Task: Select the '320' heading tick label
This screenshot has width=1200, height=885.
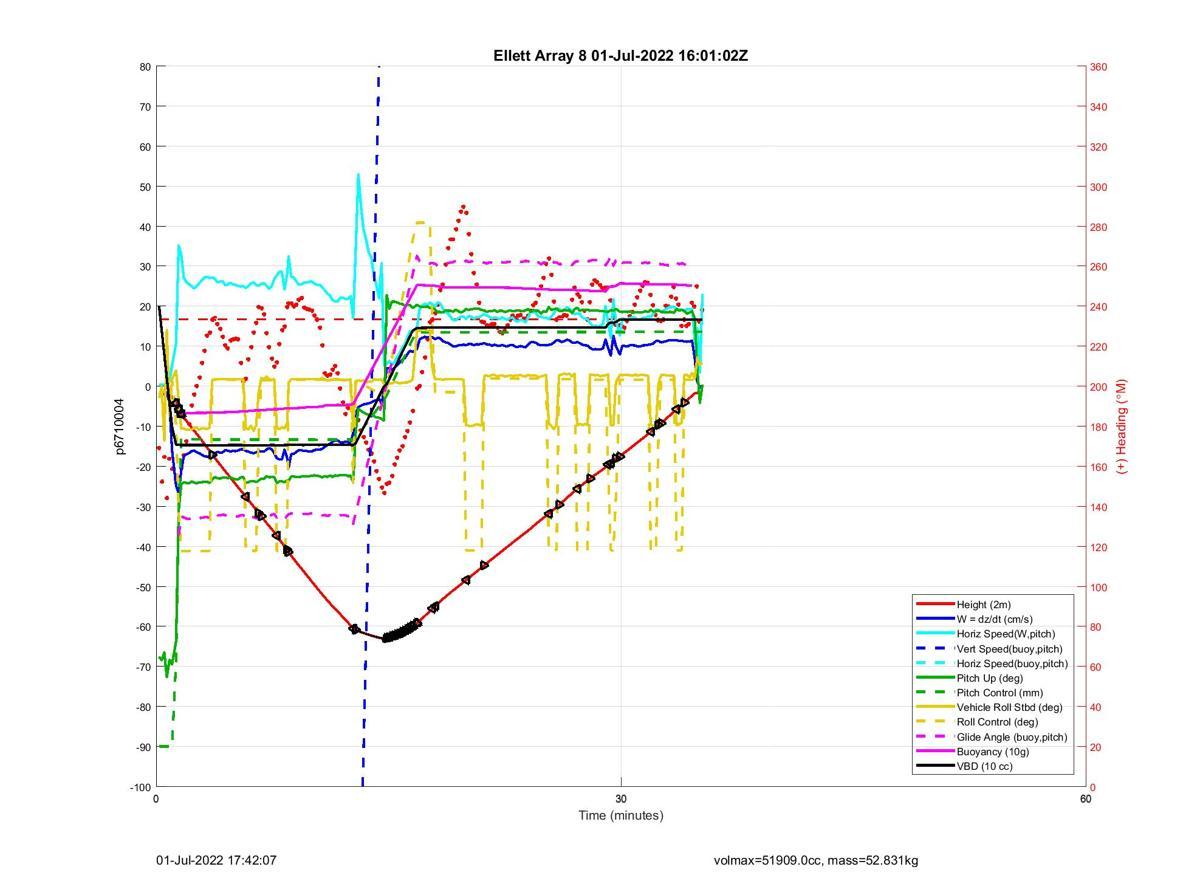Action: click(x=1098, y=147)
